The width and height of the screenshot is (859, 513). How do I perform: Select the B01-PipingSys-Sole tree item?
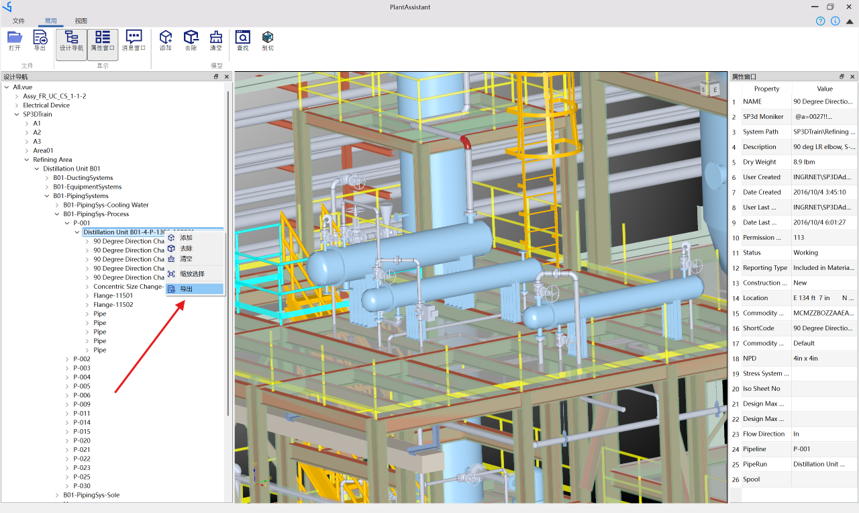coord(91,495)
